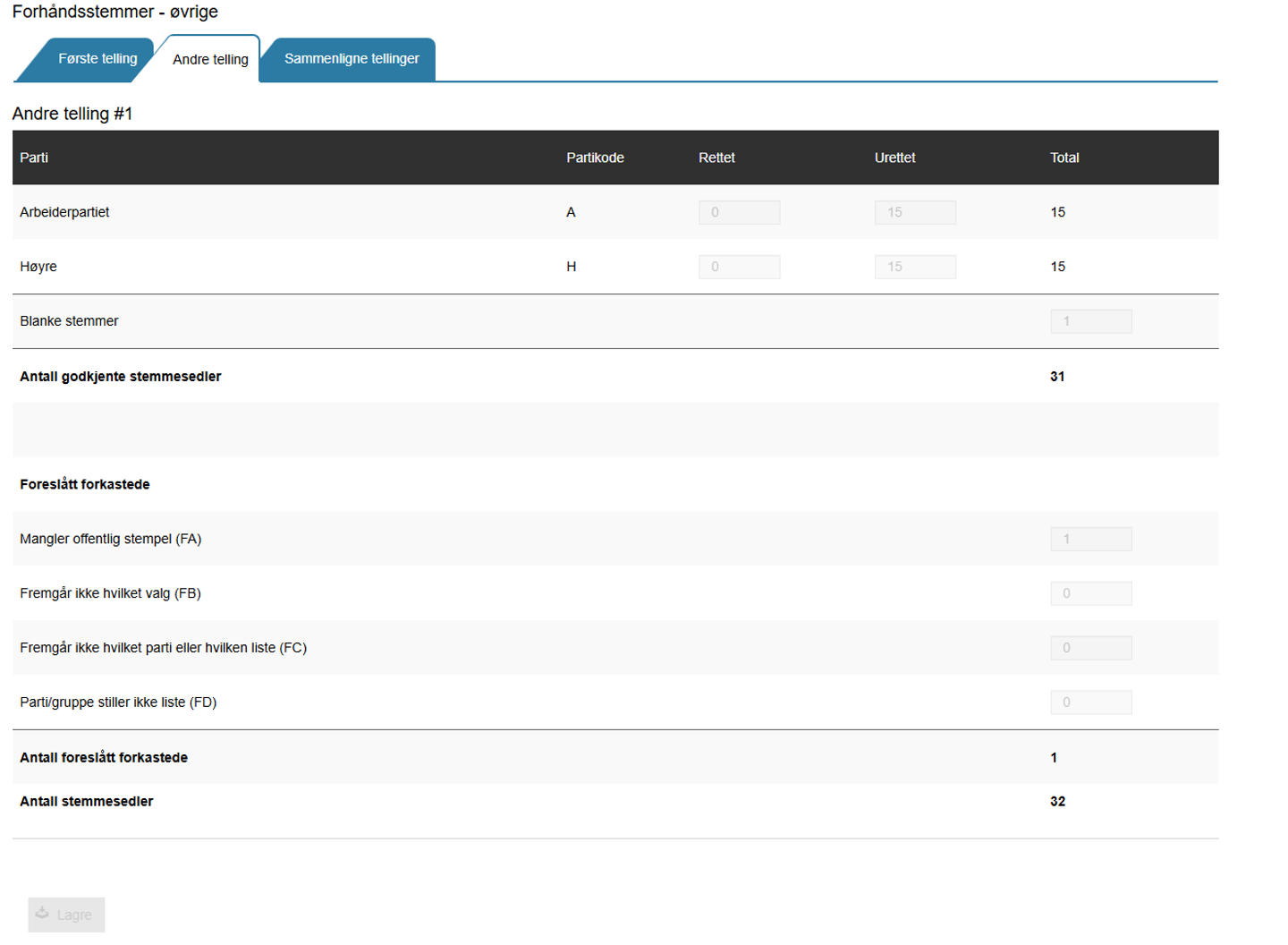Focus the Urettet field for Høyre
This screenshot has height=945, width=1288.
pyautogui.click(x=914, y=268)
